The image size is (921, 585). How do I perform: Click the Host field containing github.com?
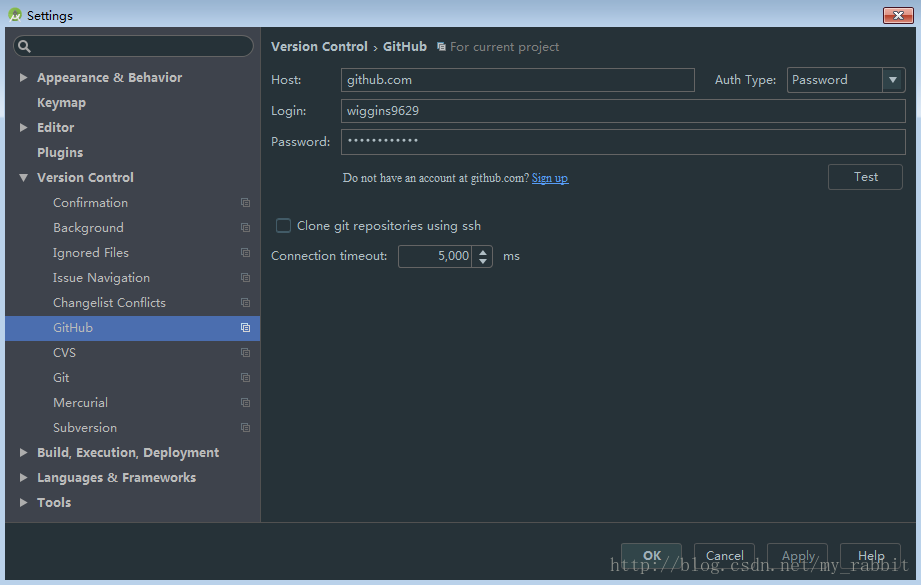pyautogui.click(x=517, y=80)
